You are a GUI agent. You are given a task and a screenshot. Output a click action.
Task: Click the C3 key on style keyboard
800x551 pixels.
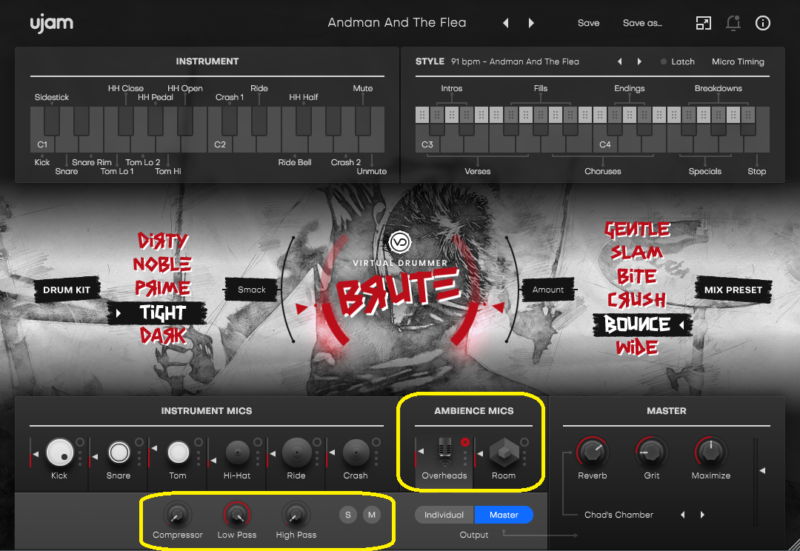click(427, 144)
